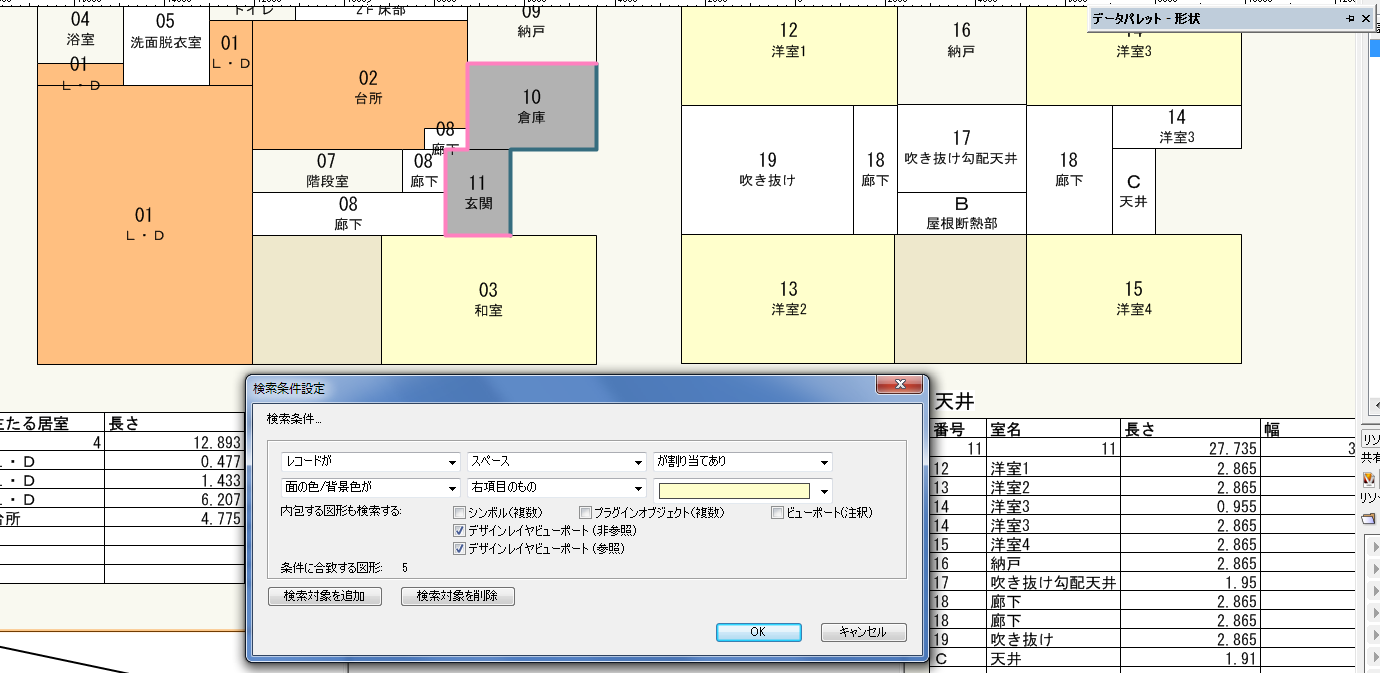The image size is (1380, 673).
Task: Click the 検索対象を削除 button
Action: click(457, 596)
